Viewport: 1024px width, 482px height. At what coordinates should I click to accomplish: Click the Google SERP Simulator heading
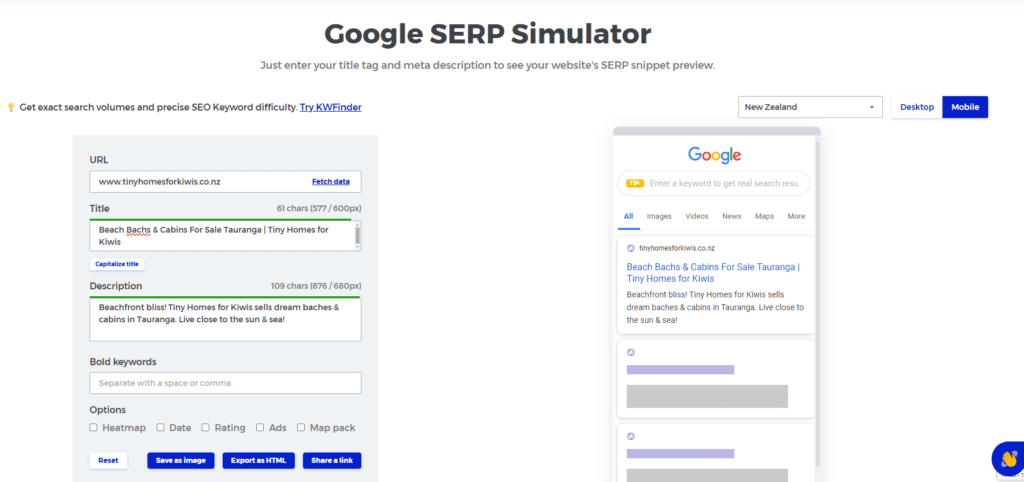point(487,33)
